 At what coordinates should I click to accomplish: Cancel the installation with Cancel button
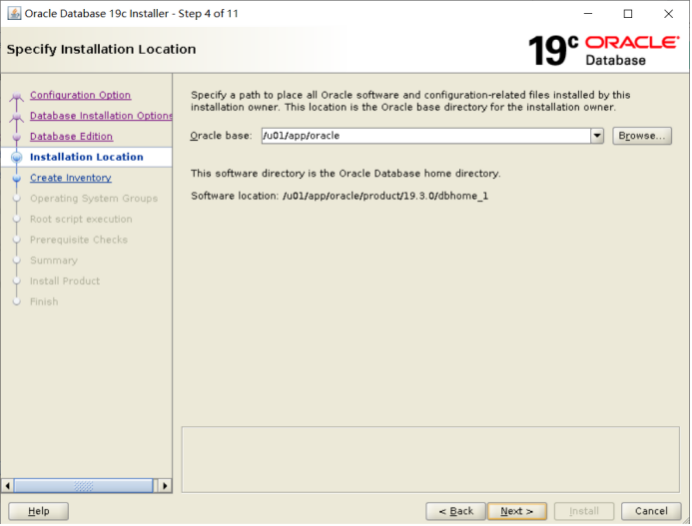[x=651, y=511]
